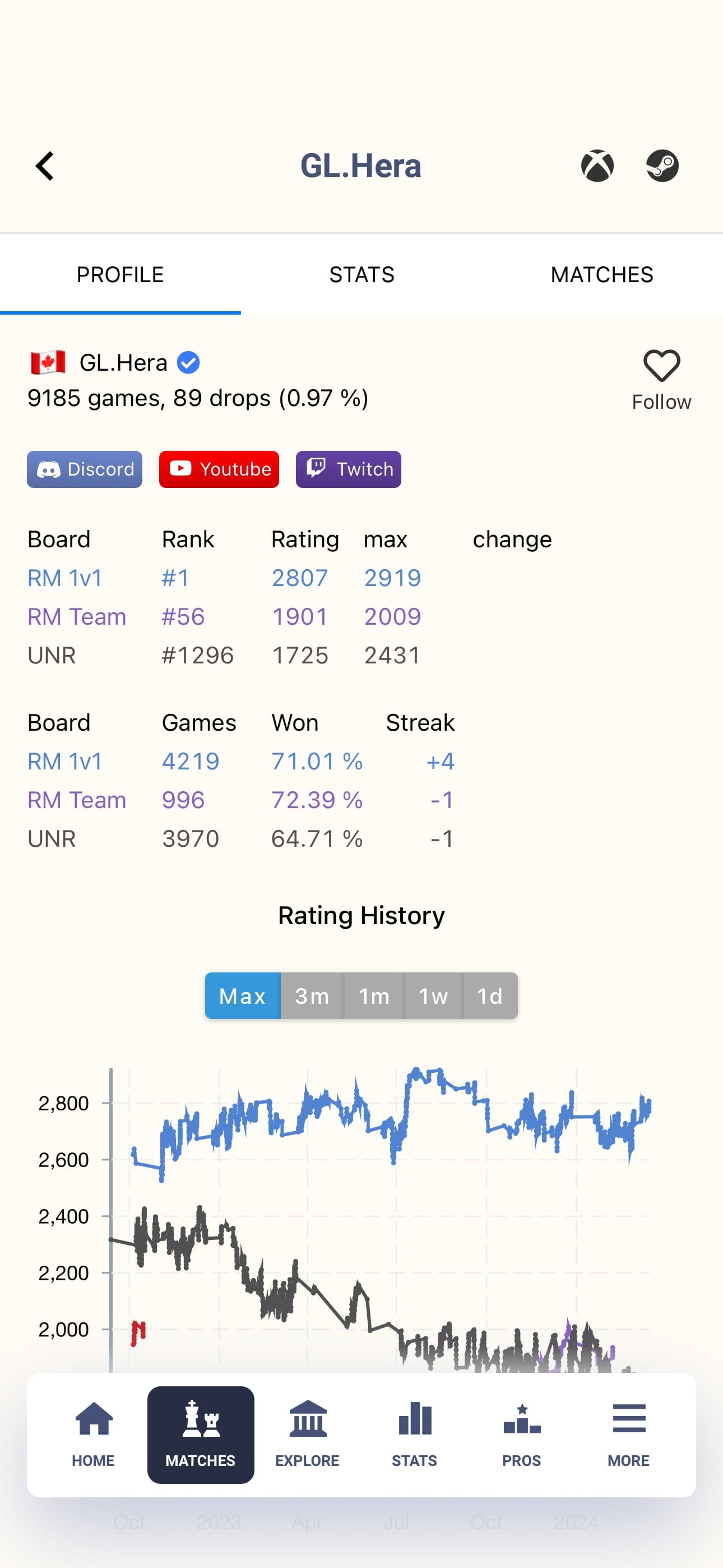
Task: Open Explore in bottom navigation
Action: point(307,1433)
